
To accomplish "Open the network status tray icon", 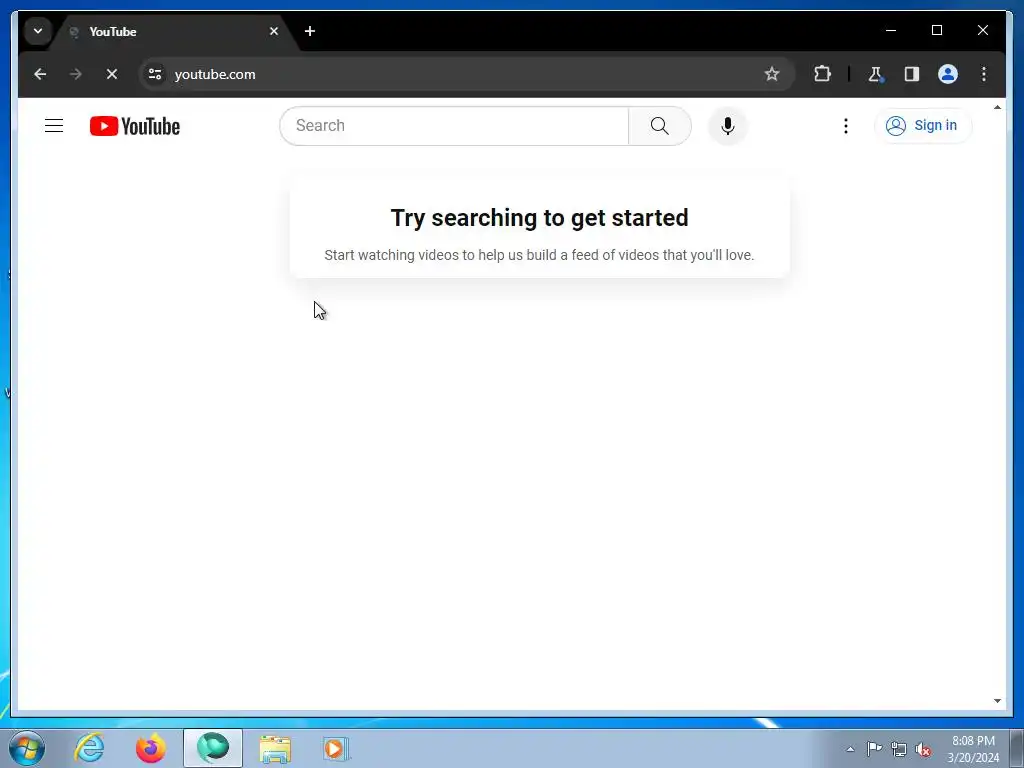I will pyautogui.click(x=899, y=749).
